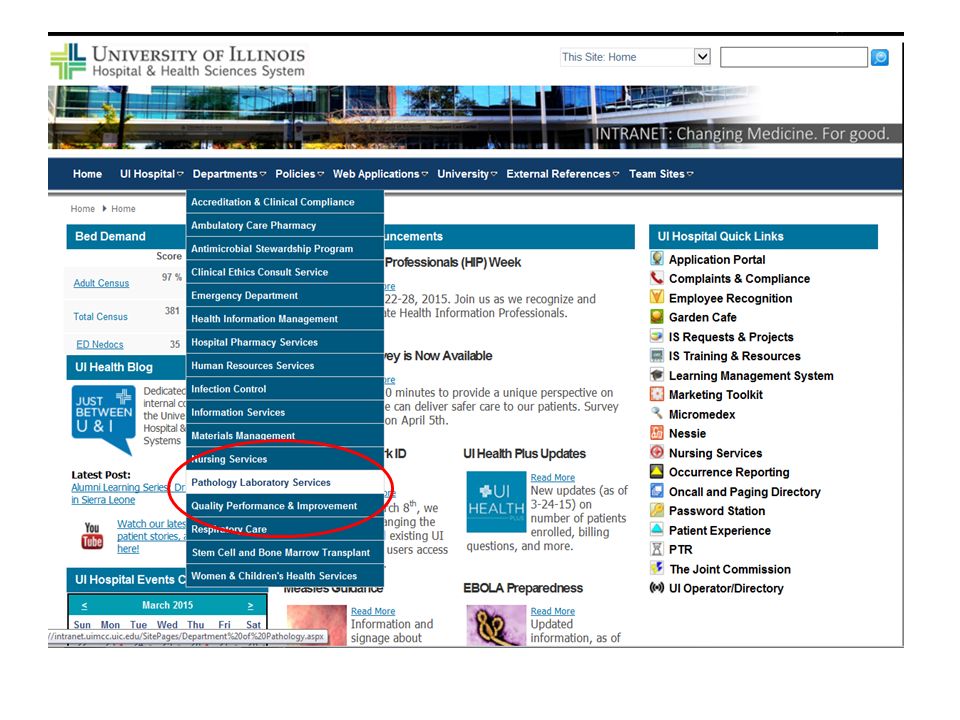This screenshot has height=720, width=960.
Task: Click the UI Operator/Directory broadcast icon
Action: coord(657,588)
